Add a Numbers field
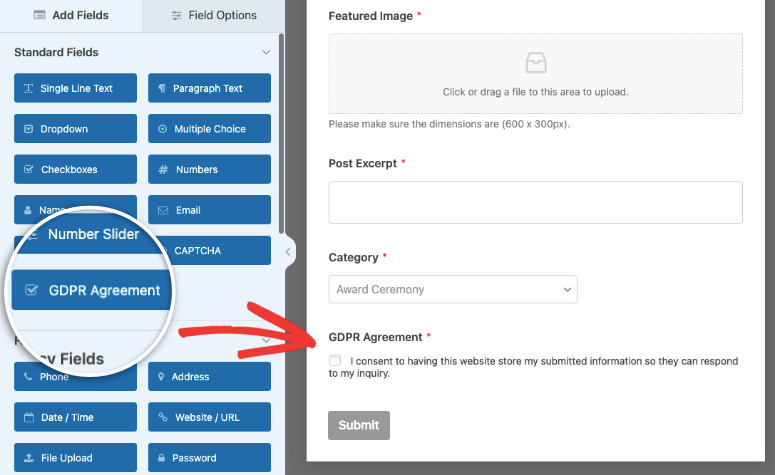The image size is (775, 475). point(209,169)
